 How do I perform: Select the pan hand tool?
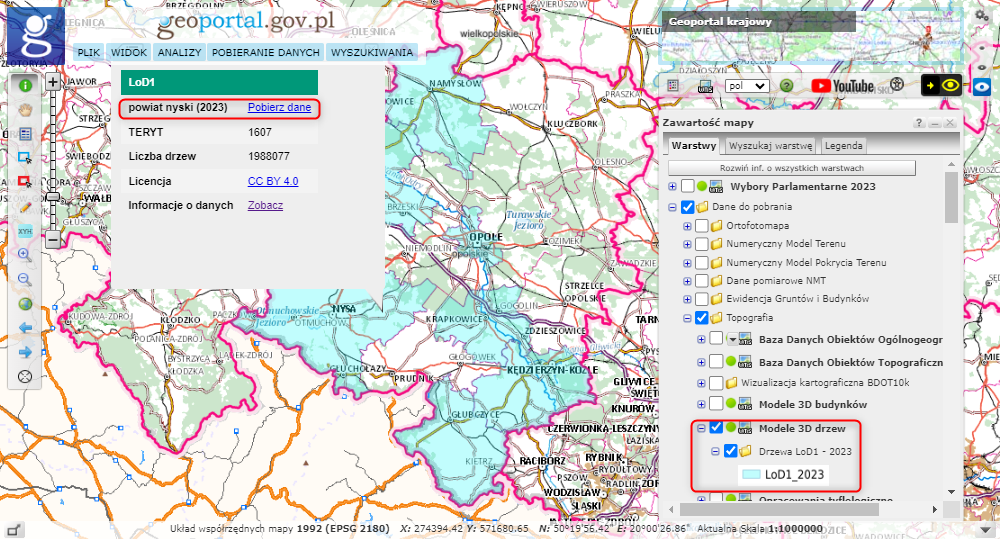pos(25,109)
